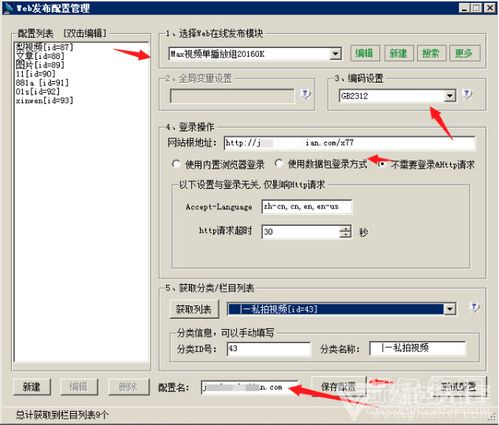This screenshot has height=425, width=499.
Task: Click the green 搜索 module button
Action: click(431, 53)
